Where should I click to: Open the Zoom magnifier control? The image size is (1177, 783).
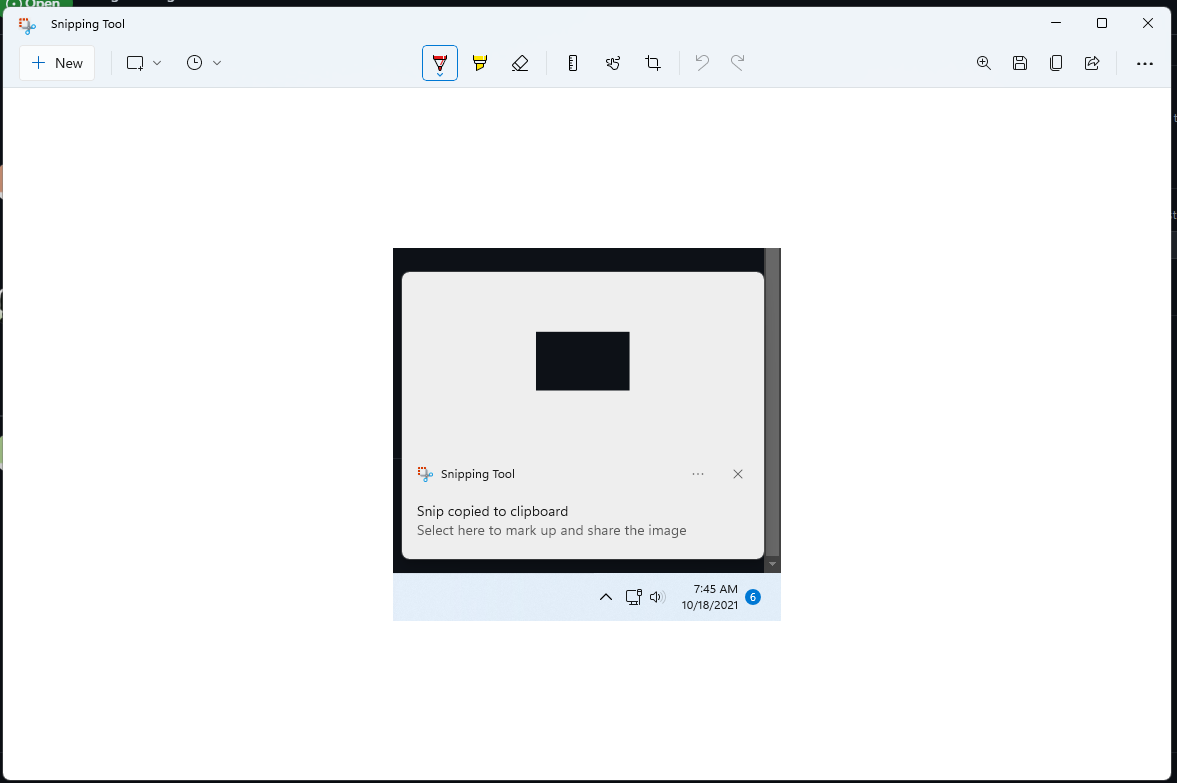tap(983, 63)
